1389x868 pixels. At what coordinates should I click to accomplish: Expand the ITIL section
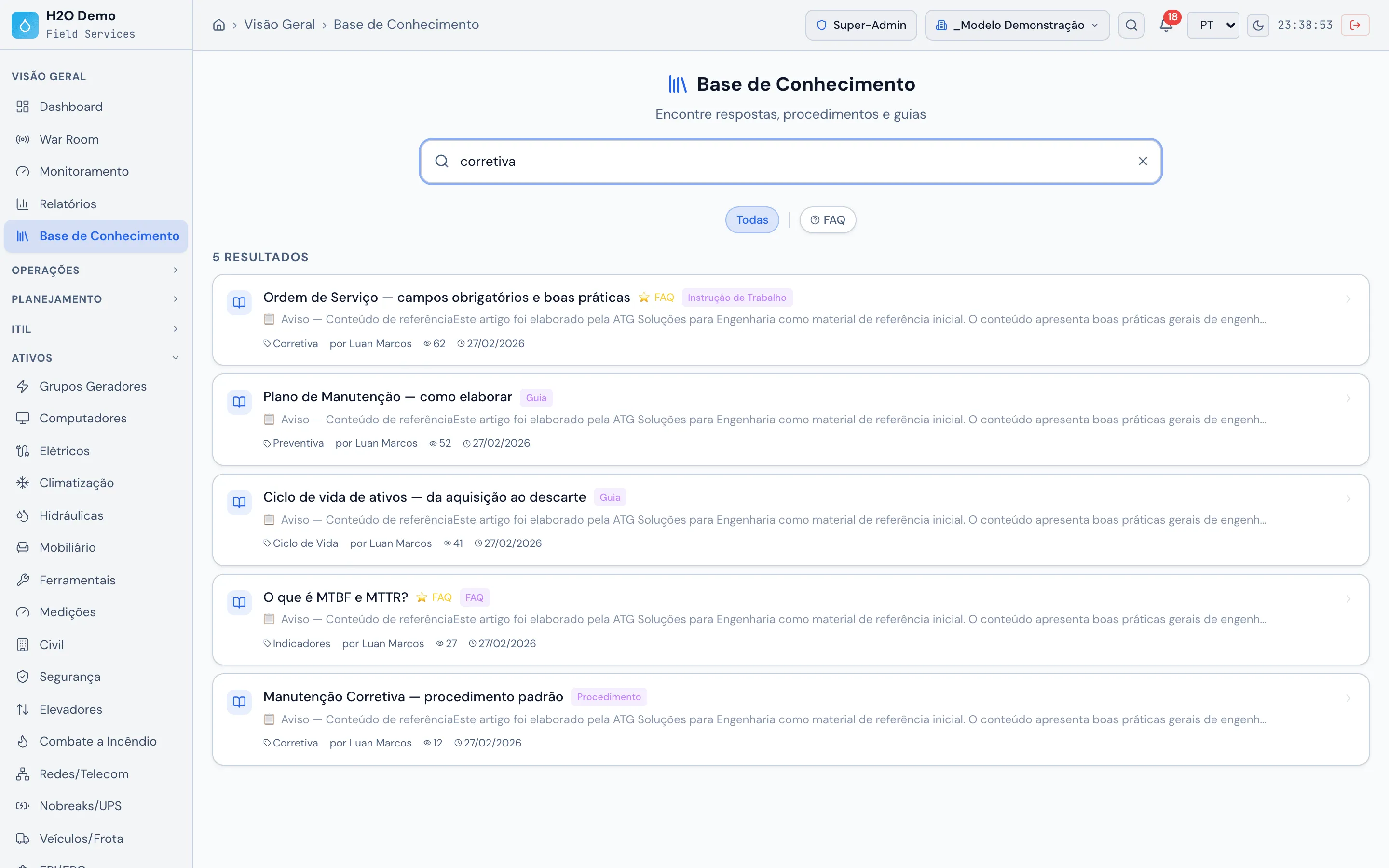96,329
